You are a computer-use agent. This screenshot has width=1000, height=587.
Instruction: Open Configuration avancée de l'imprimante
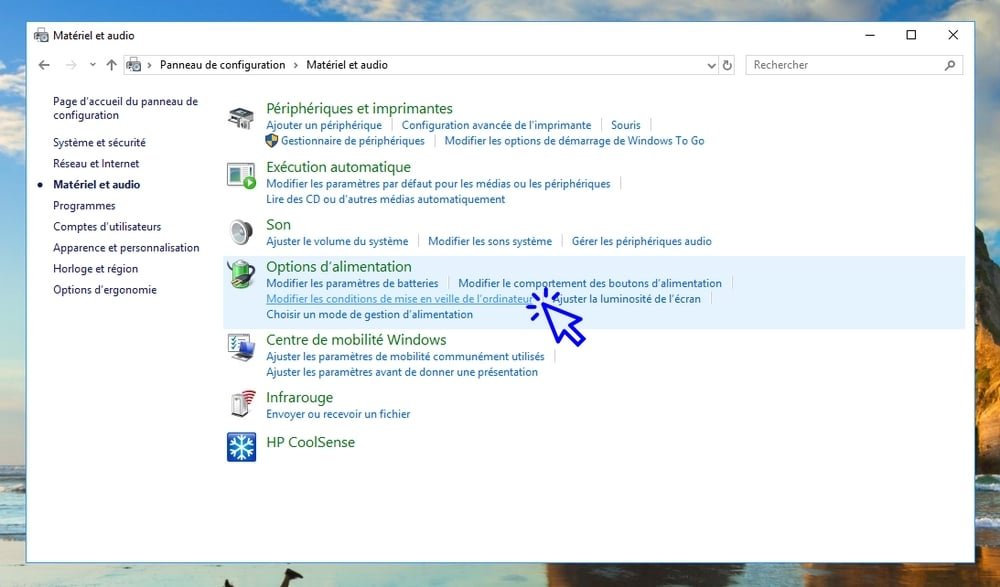point(496,125)
